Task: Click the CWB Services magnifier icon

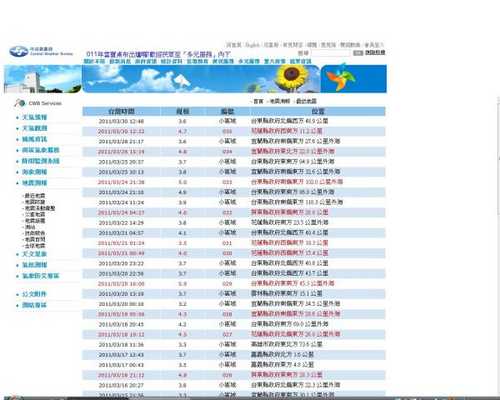Action: [x=19, y=103]
